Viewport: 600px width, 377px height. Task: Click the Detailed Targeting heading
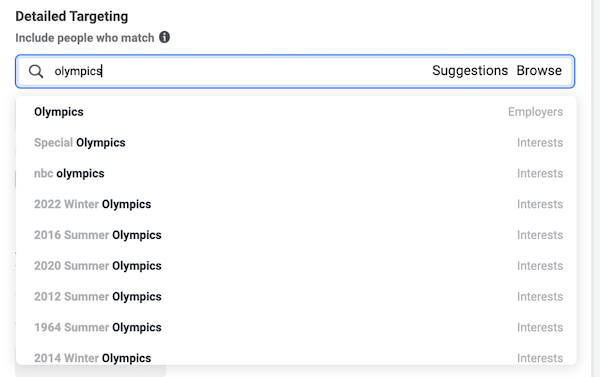pos(72,16)
